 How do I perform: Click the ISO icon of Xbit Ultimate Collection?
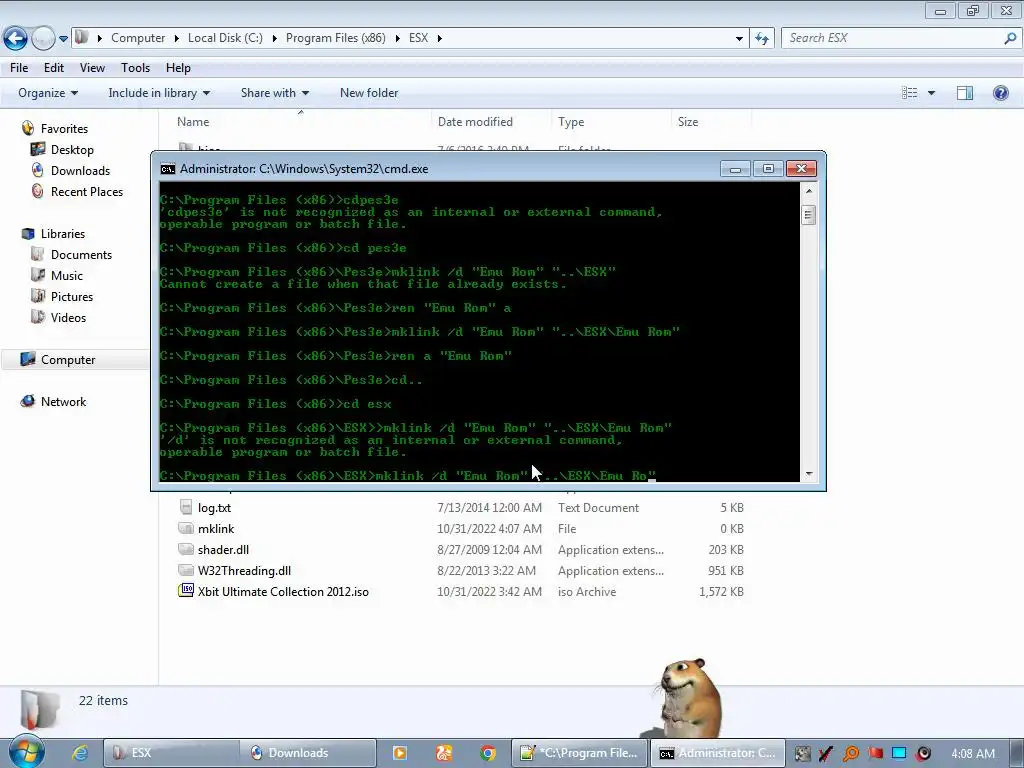(x=186, y=591)
